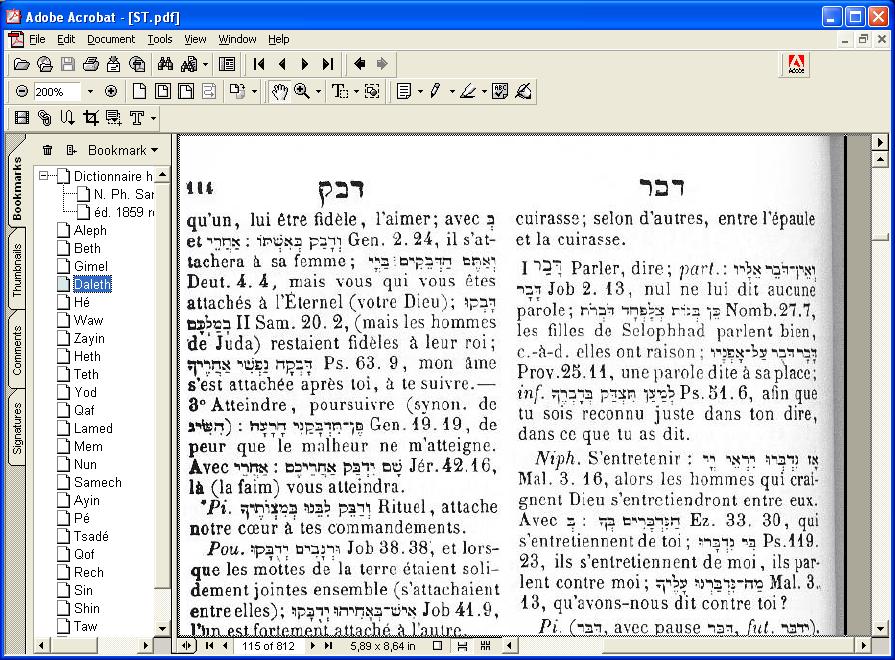Switch to the Thumbnails tab
The image size is (895, 660).
[x=17, y=269]
